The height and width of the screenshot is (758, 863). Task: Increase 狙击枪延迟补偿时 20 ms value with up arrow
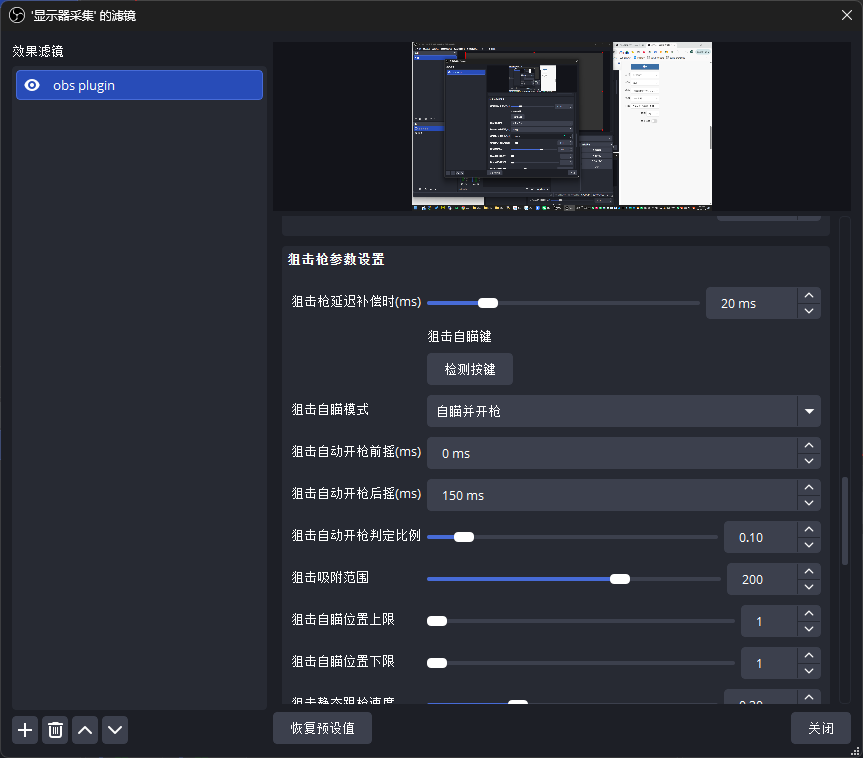809,296
